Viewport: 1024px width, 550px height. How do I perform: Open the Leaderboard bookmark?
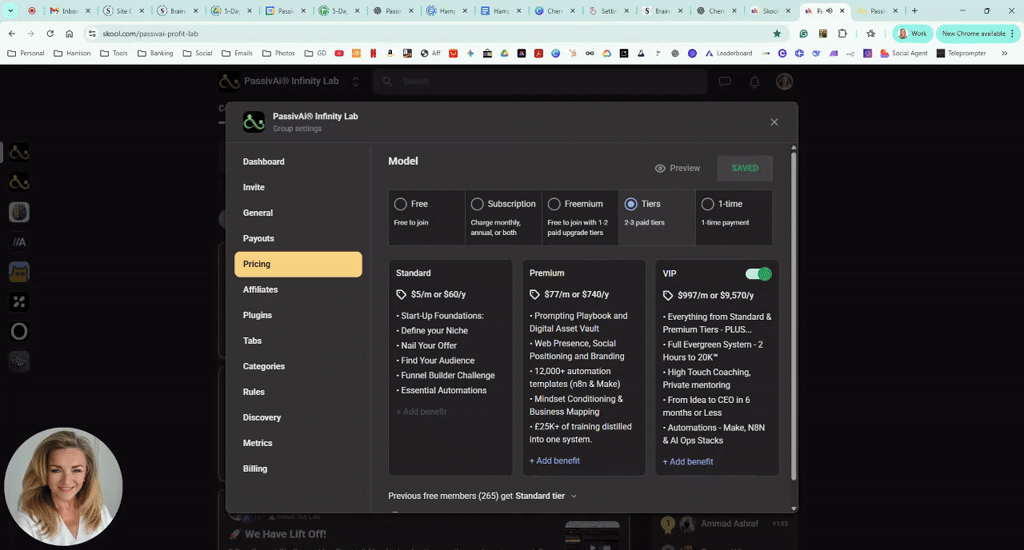coord(729,54)
